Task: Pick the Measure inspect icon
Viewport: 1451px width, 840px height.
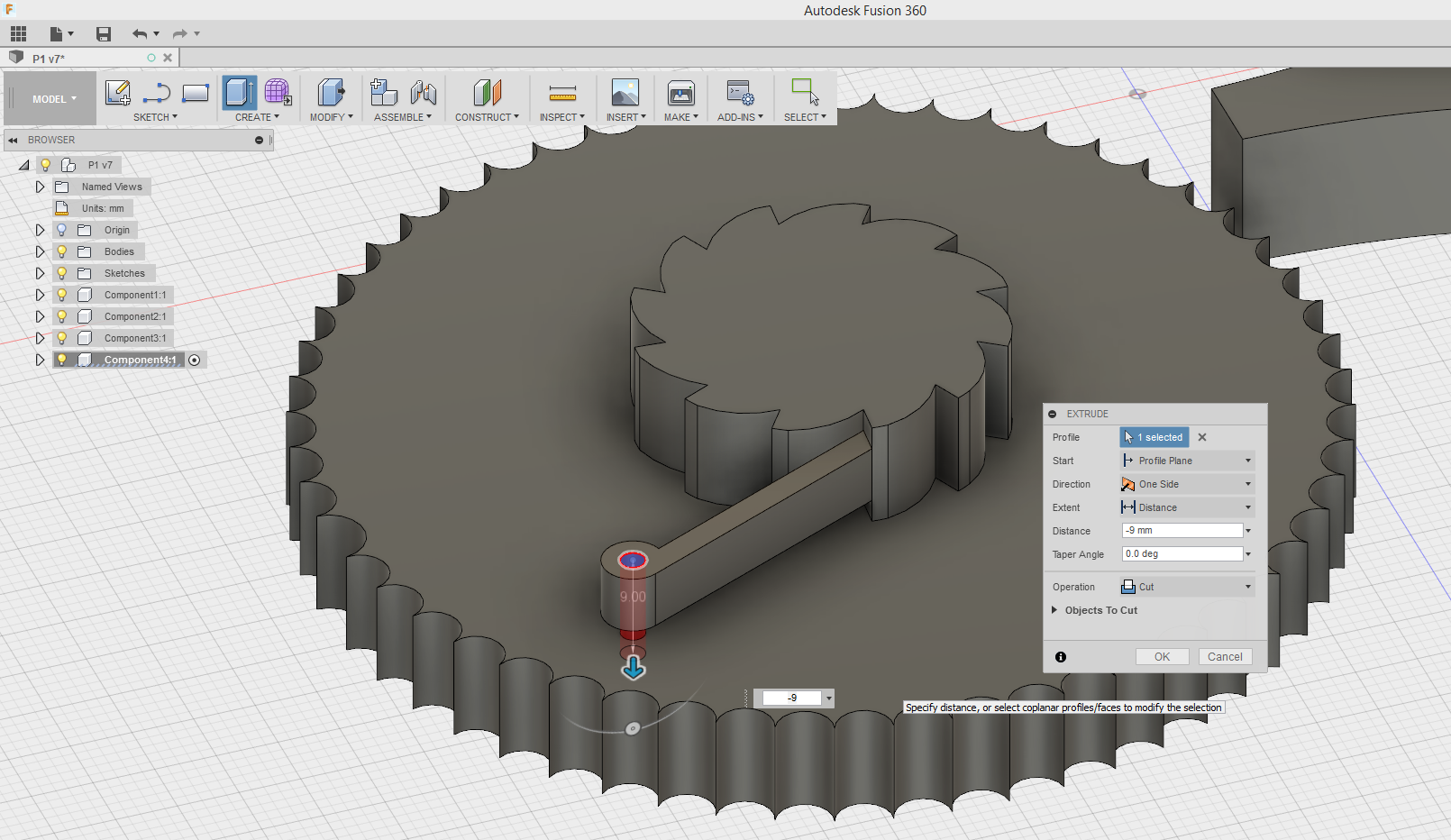Action: [562, 92]
